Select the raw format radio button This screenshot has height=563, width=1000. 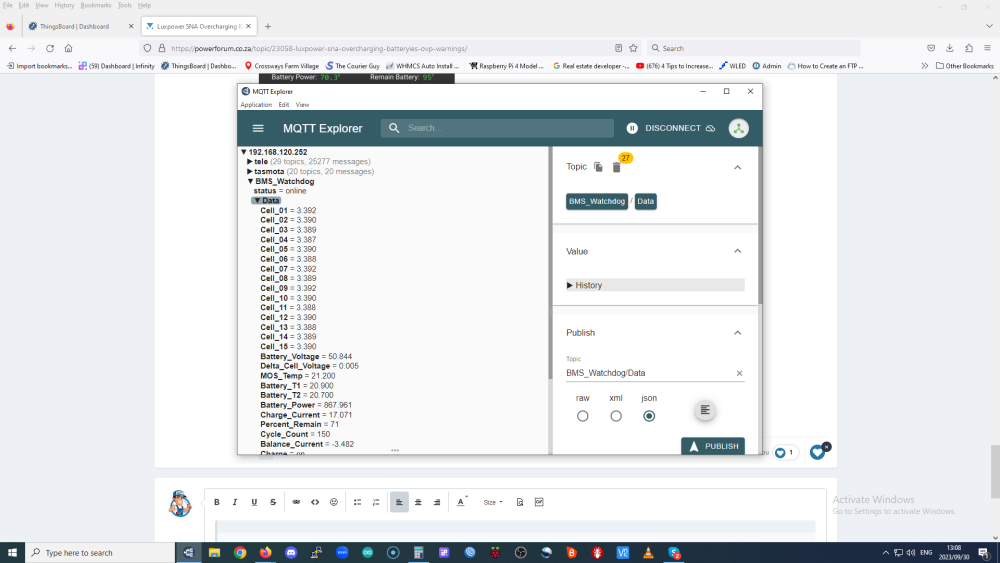(582, 416)
